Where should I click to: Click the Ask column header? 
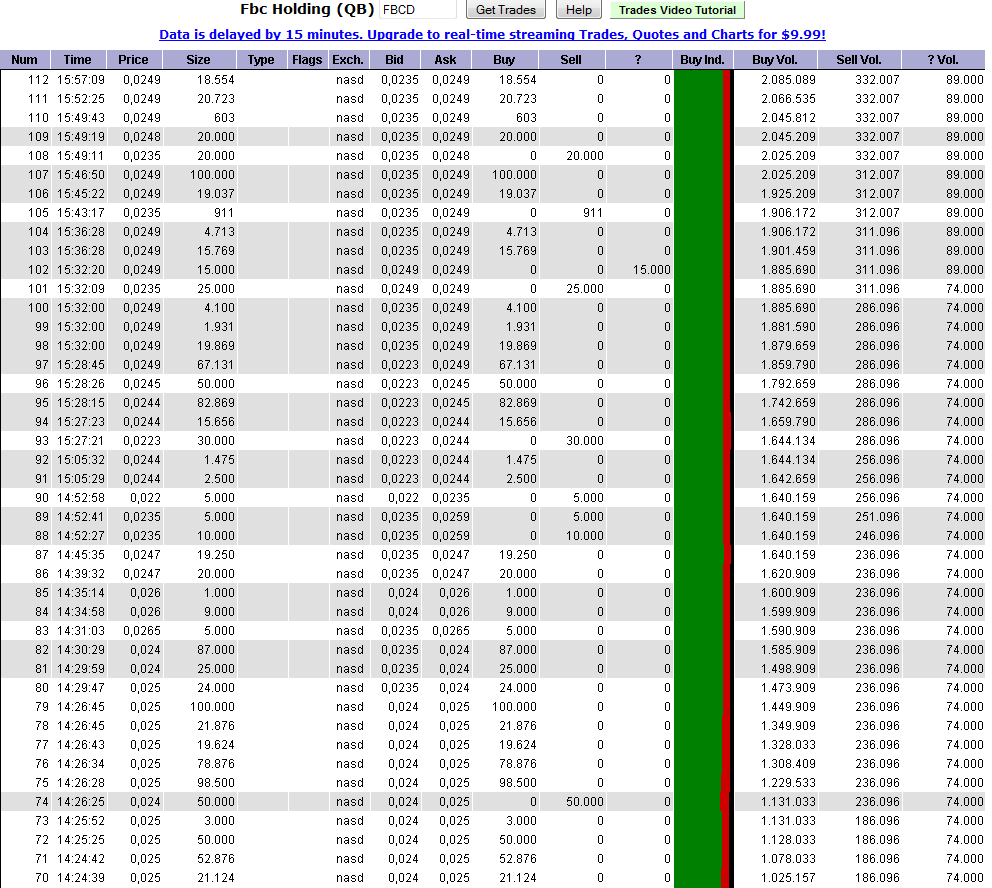point(445,59)
